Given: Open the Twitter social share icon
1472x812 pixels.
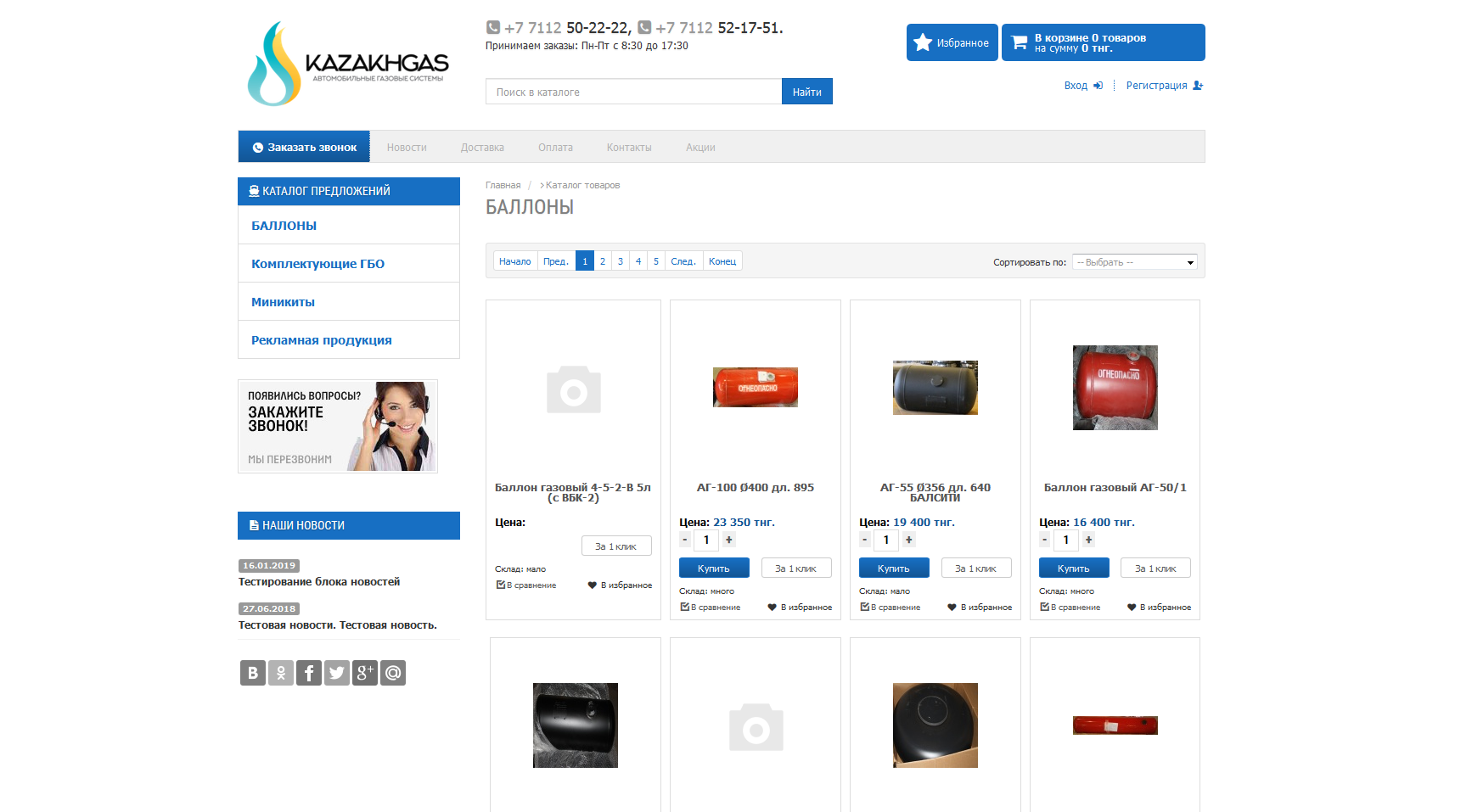Looking at the screenshot, I should click(x=337, y=673).
